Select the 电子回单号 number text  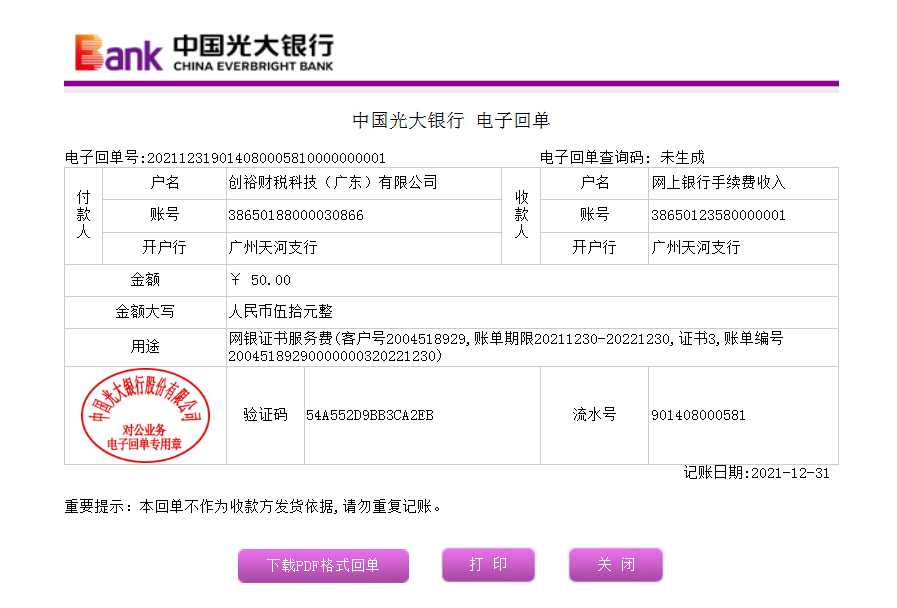[266, 158]
